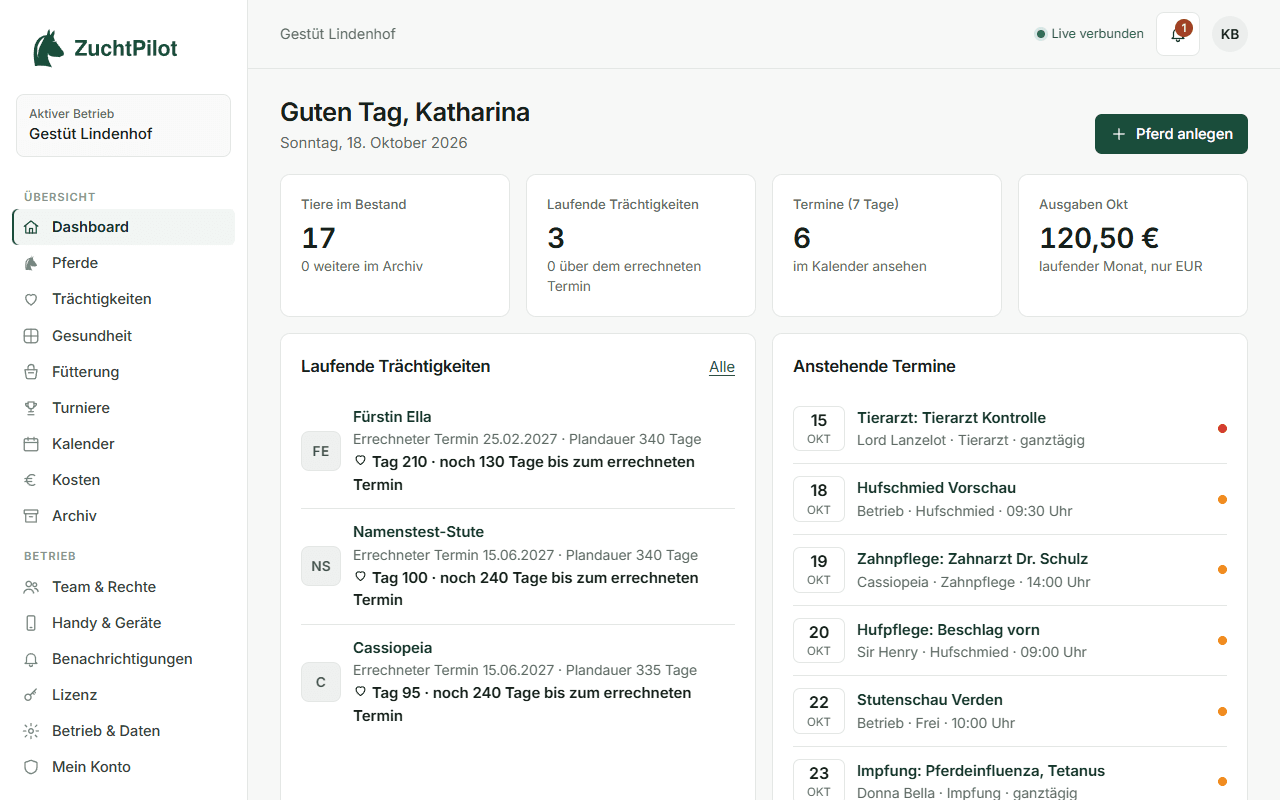
Task: Open the Betrieb & Daten gear icon
Action: click(31, 731)
